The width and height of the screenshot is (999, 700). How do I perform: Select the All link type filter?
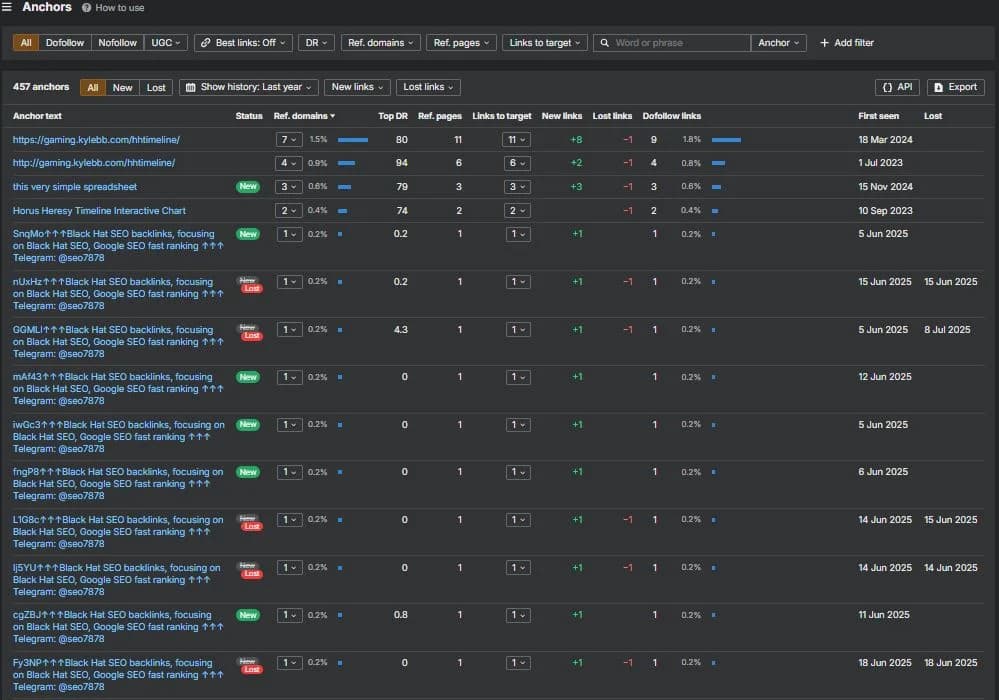26,43
